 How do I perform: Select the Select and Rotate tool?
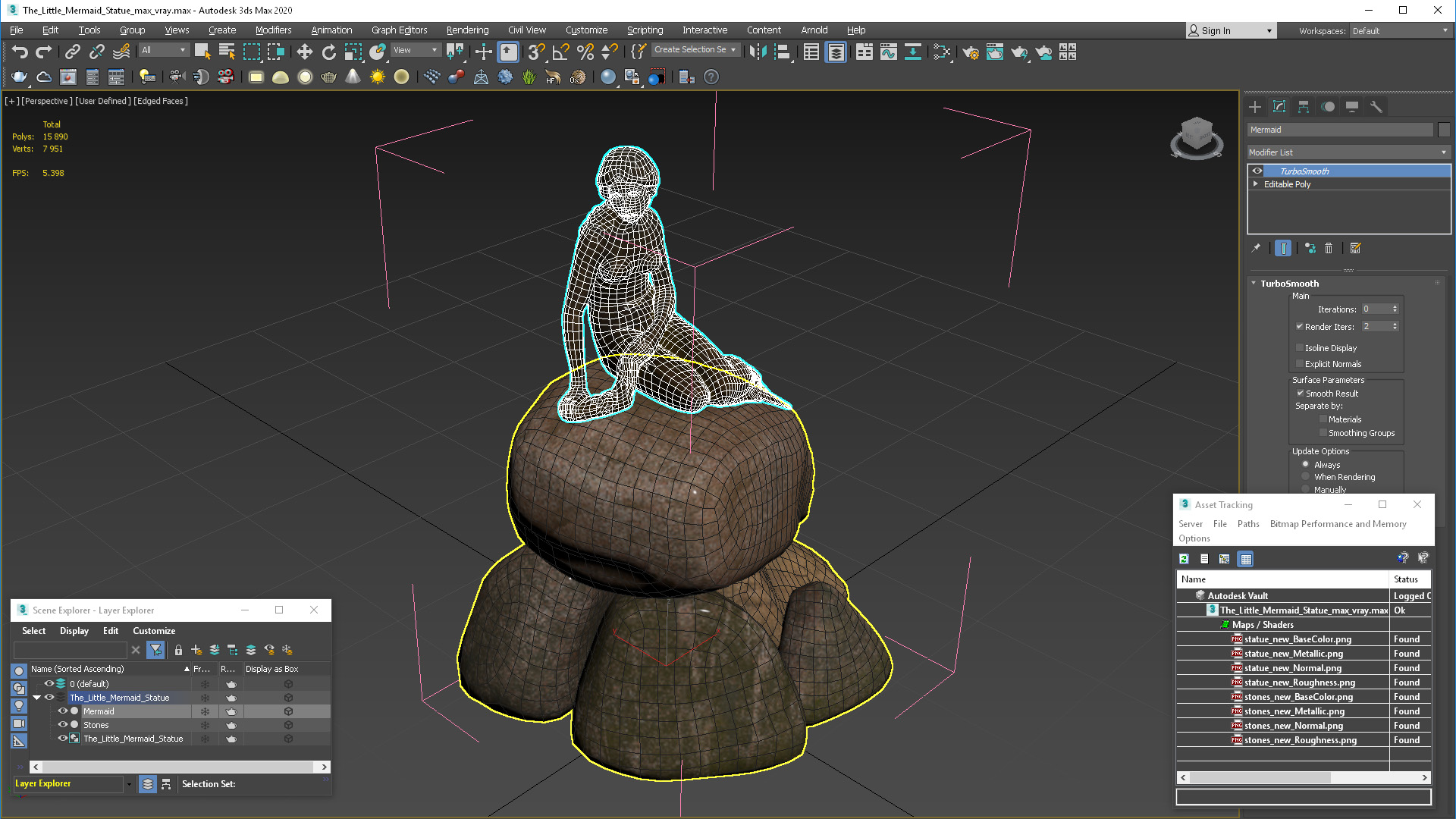328,52
